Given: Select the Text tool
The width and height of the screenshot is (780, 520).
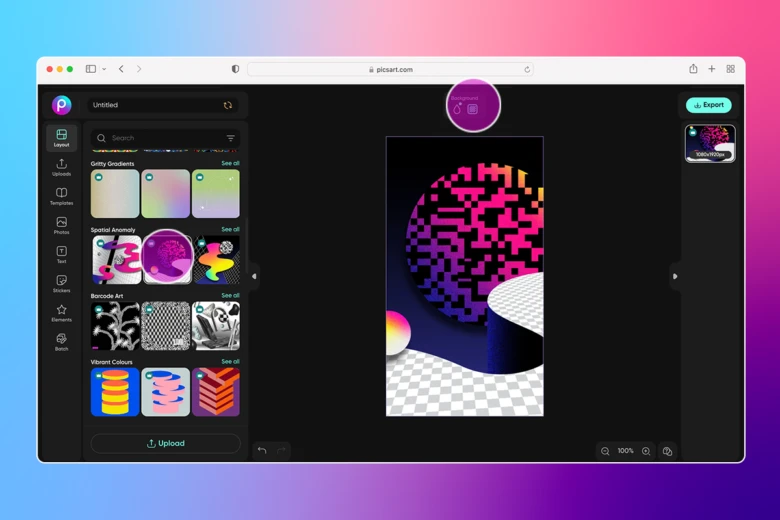Looking at the screenshot, I should click(61, 254).
